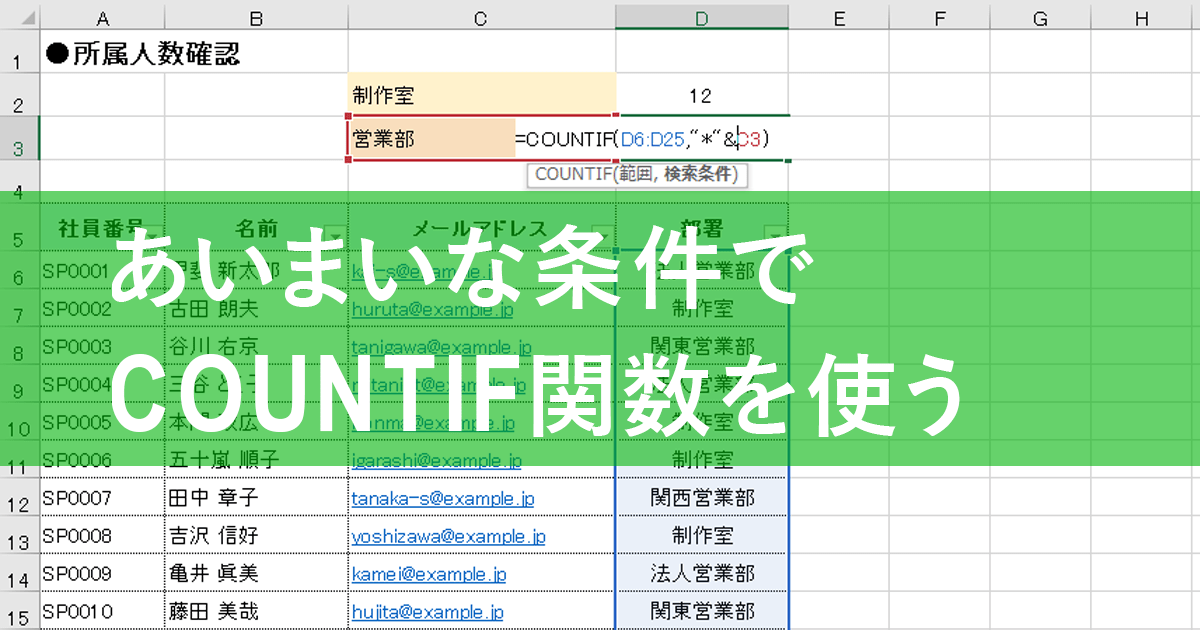Screen dimensions: 1200x630
Task: Open the yoshizawa@example.jp email link
Action: (448, 536)
